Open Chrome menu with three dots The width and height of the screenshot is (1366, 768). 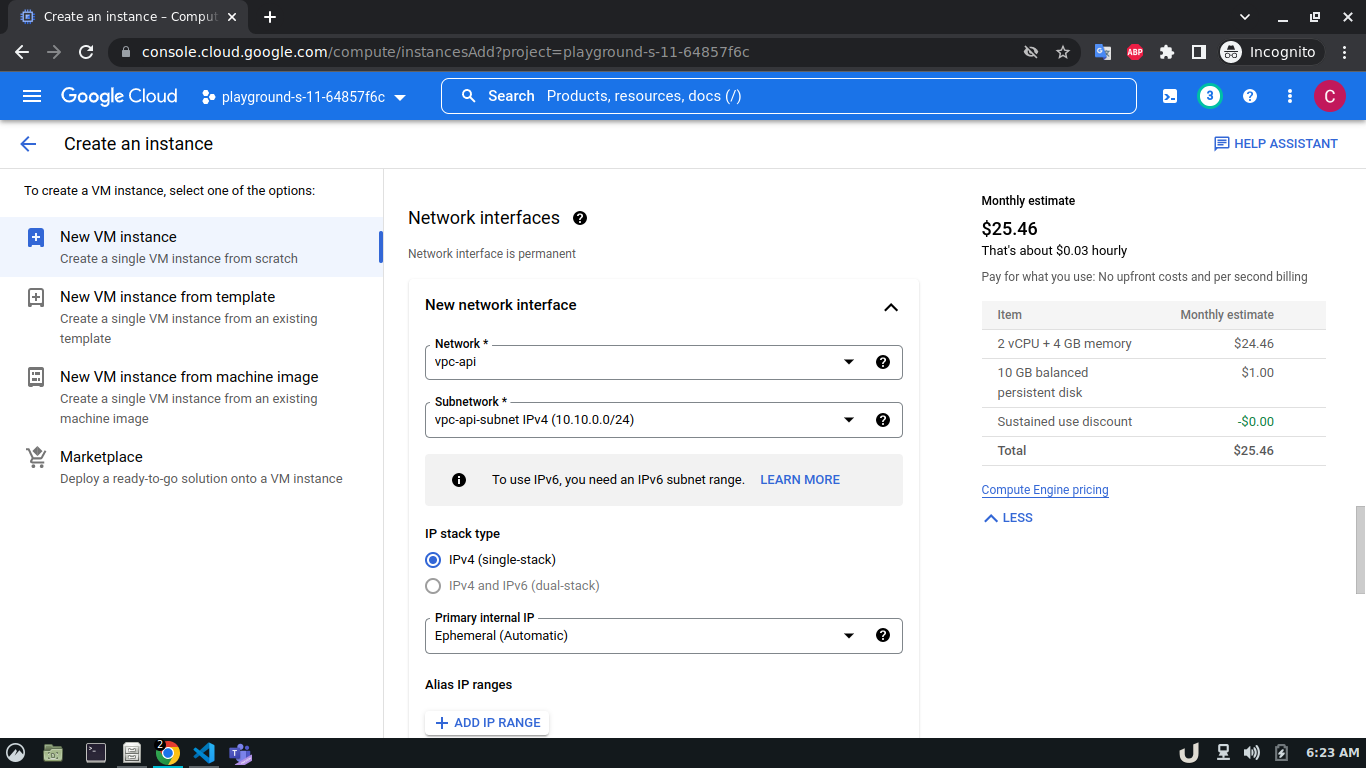(1344, 52)
